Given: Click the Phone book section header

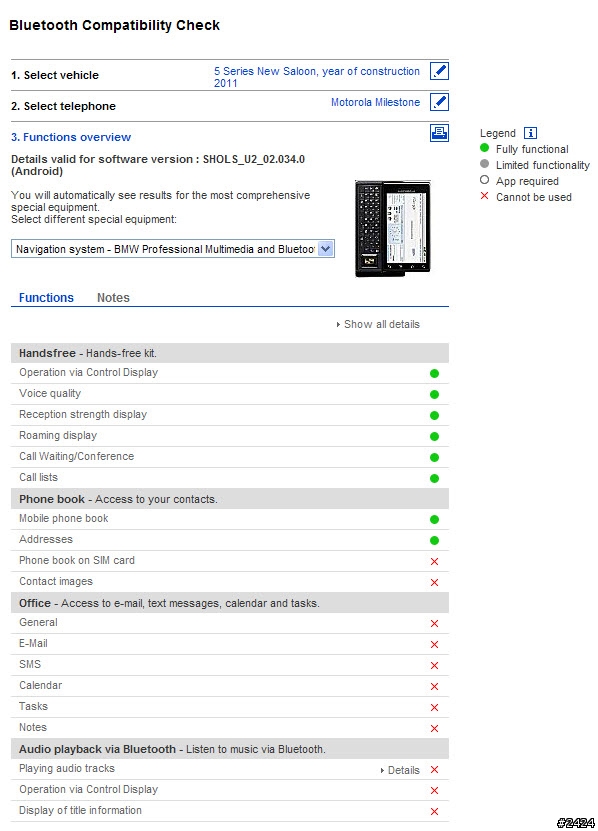Looking at the screenshot, I should 230,499.
